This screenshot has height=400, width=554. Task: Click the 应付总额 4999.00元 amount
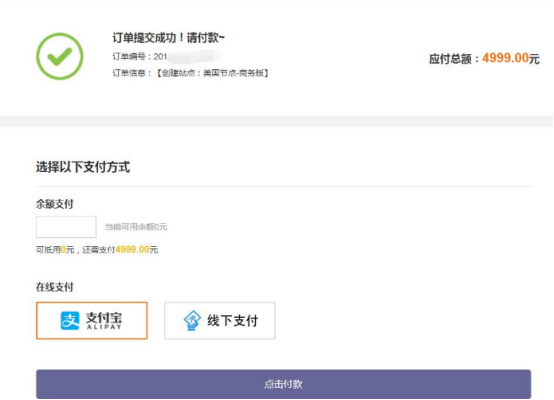pos(484,58)
